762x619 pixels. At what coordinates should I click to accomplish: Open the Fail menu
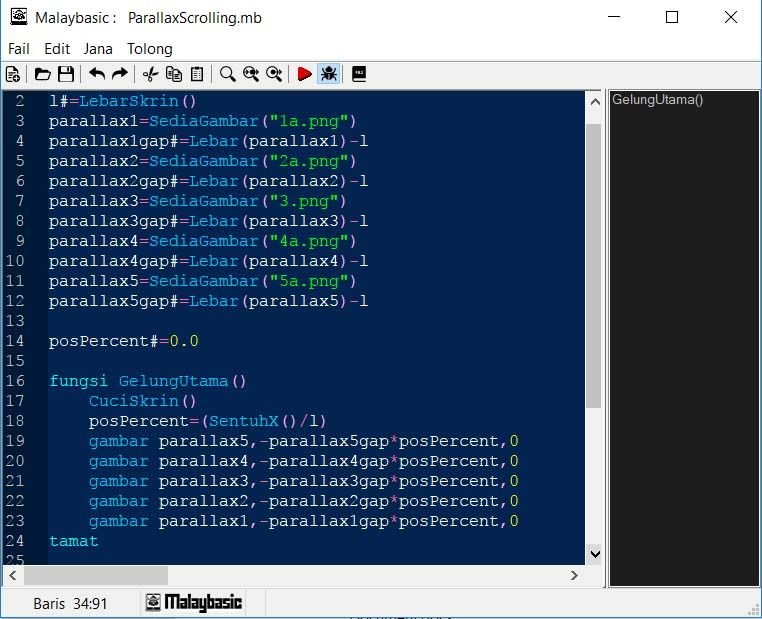[x=19, y=49]
